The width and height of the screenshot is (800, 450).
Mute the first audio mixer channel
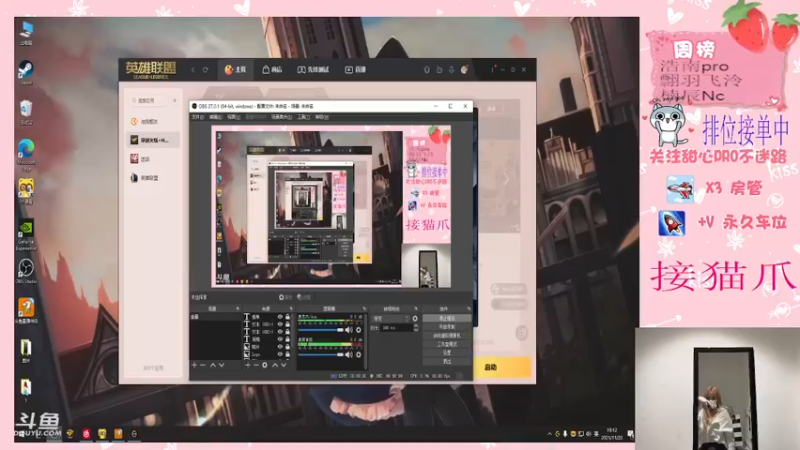pos(349,330)
